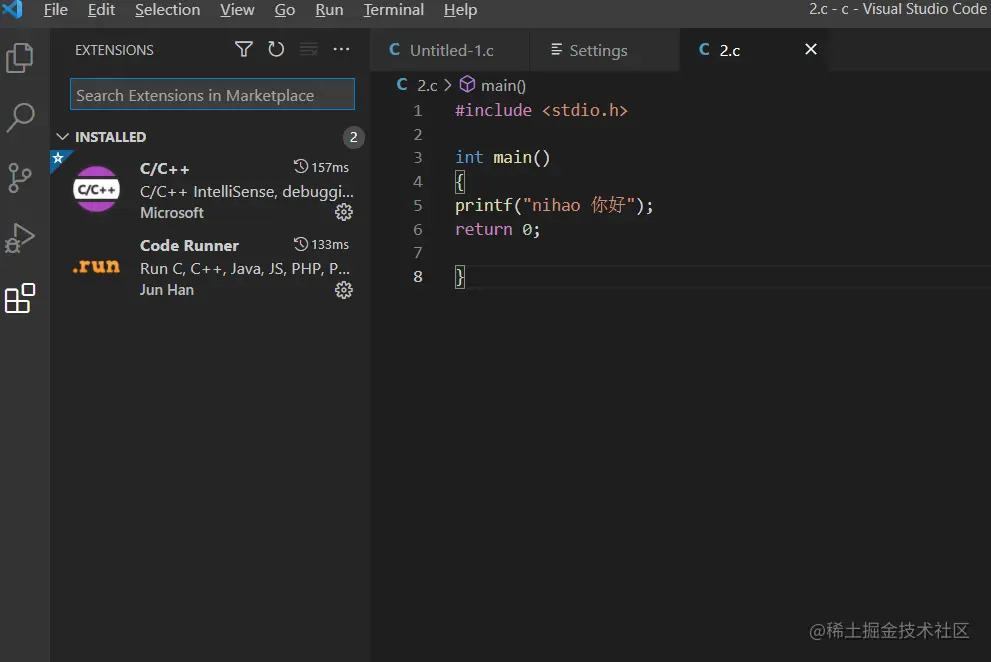Screen dimensions: 991x662
Task: Click the installed count badge 2
Action: (353, 137)
